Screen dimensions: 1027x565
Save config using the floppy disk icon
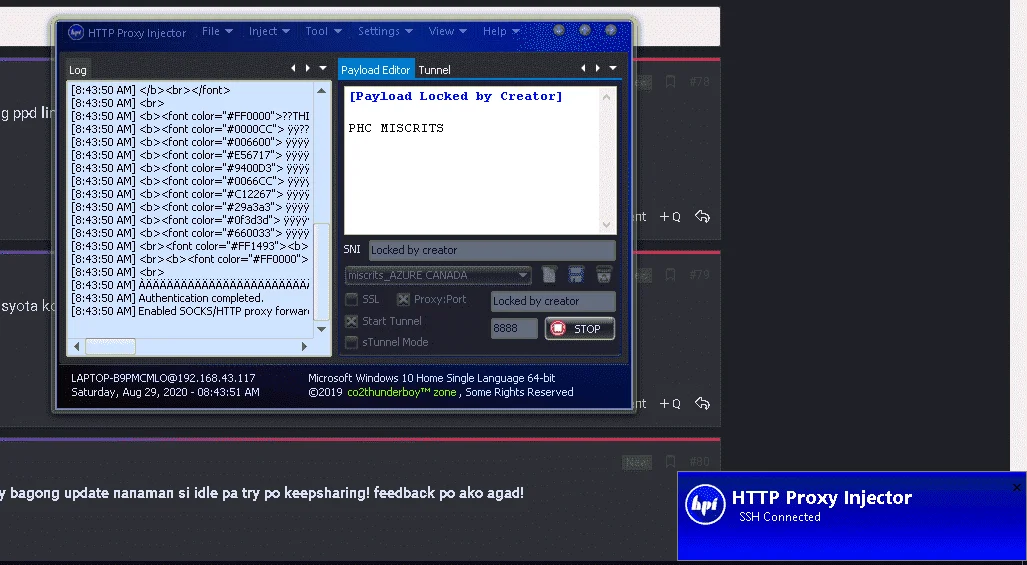(x=576, y=274)
